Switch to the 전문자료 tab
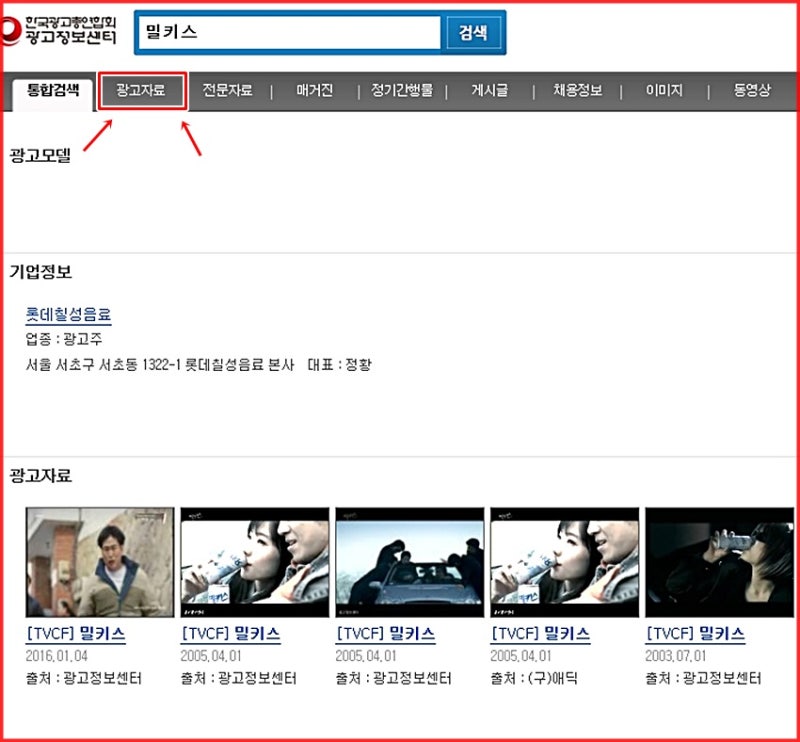 pyautogui.click(x=228, y=90)
